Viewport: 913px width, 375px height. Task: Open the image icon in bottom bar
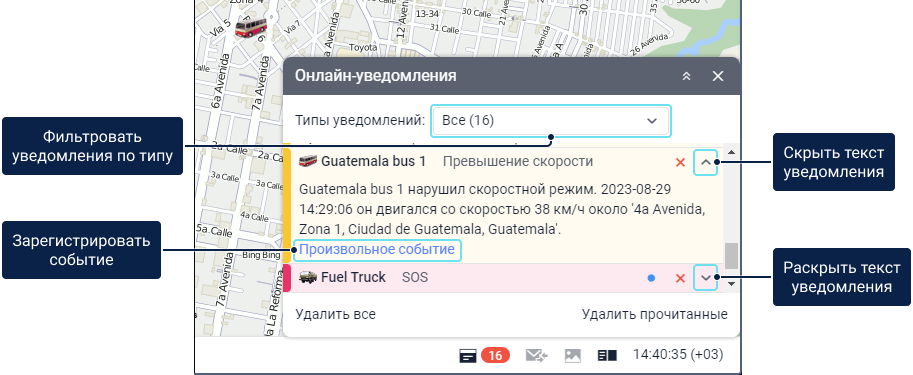[x=573, y=355]
